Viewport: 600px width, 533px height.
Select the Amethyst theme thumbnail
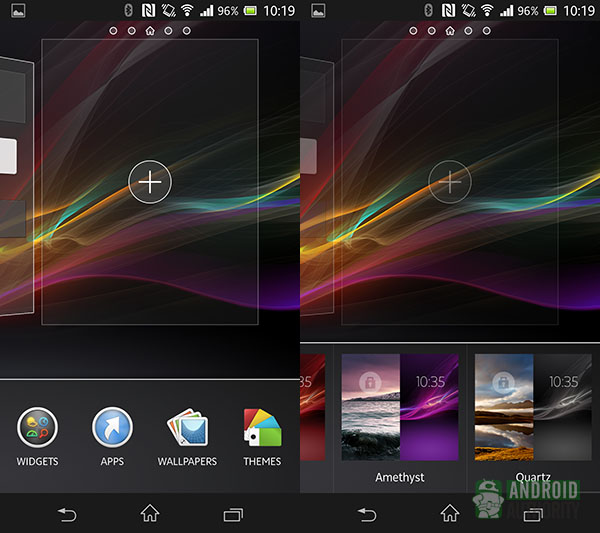400,407
